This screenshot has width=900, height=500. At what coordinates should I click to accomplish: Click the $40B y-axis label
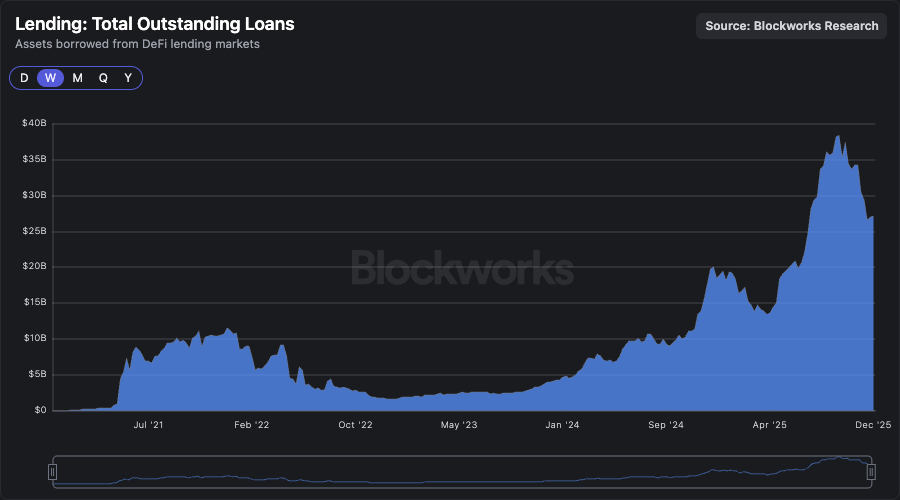click(x=35, y=123)
